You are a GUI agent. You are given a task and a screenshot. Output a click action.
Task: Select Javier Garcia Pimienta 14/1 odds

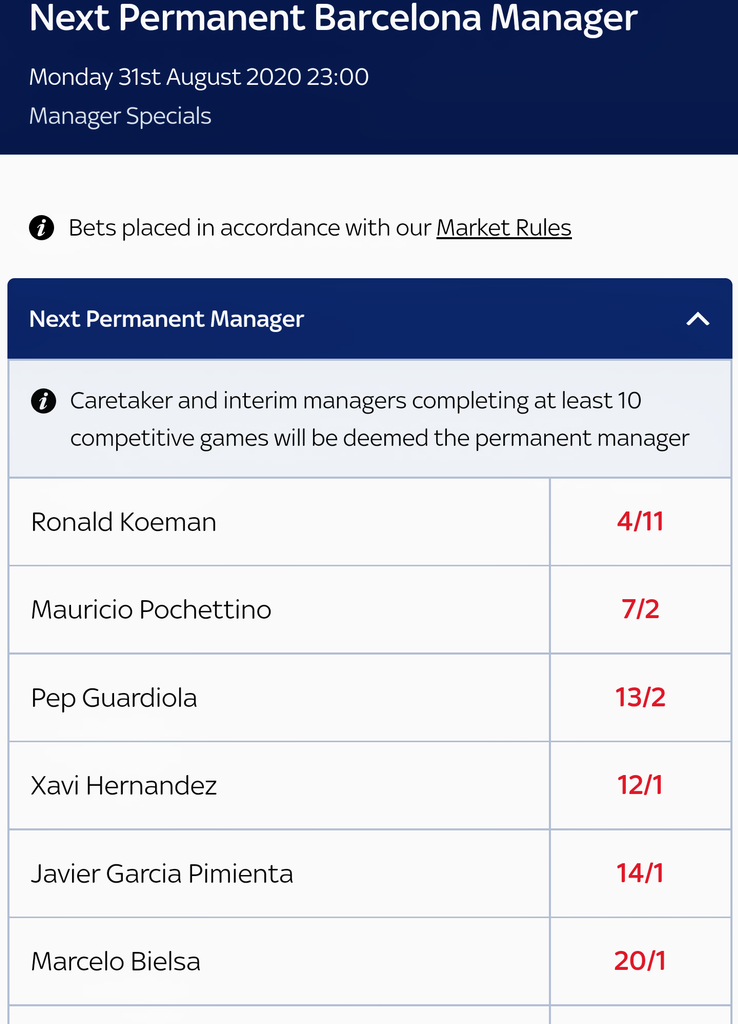pos(640,873)
